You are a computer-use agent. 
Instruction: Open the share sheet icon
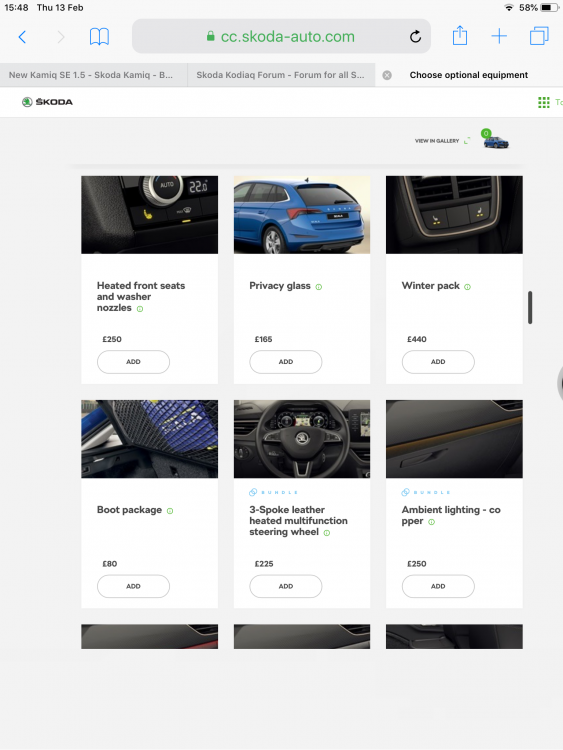click(460, 36)
